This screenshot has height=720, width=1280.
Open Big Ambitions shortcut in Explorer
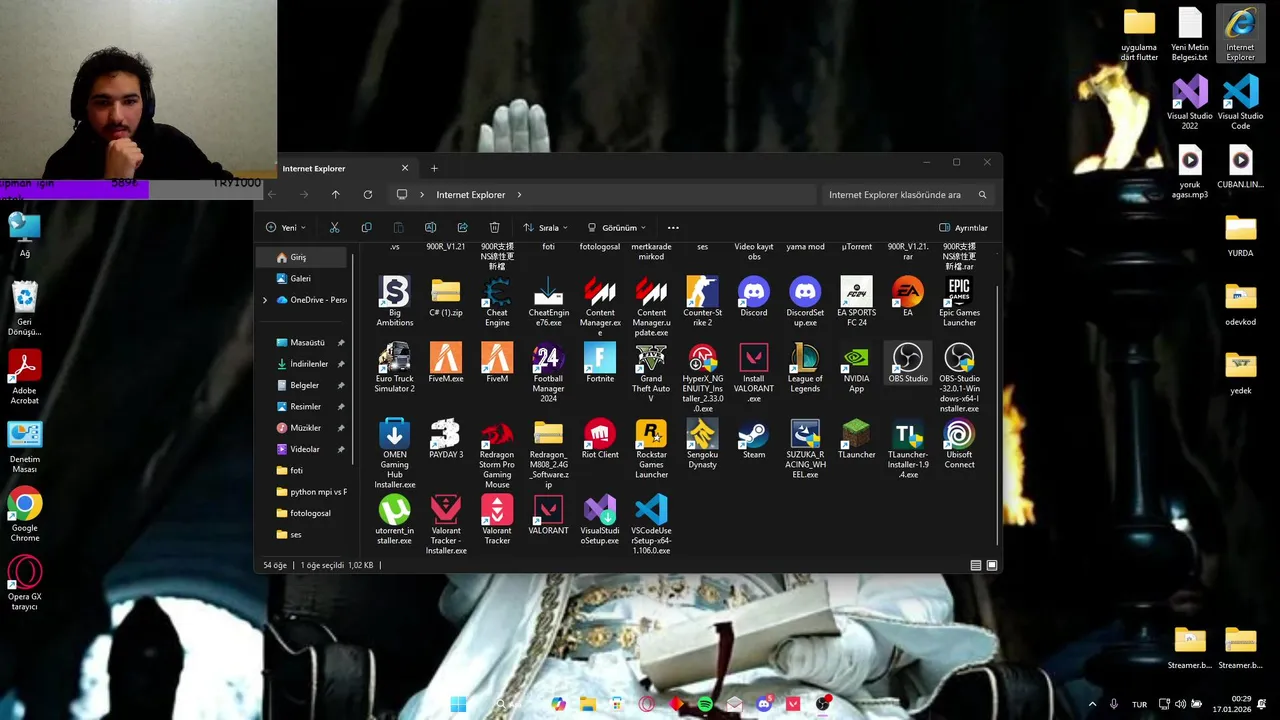(395, 292)
